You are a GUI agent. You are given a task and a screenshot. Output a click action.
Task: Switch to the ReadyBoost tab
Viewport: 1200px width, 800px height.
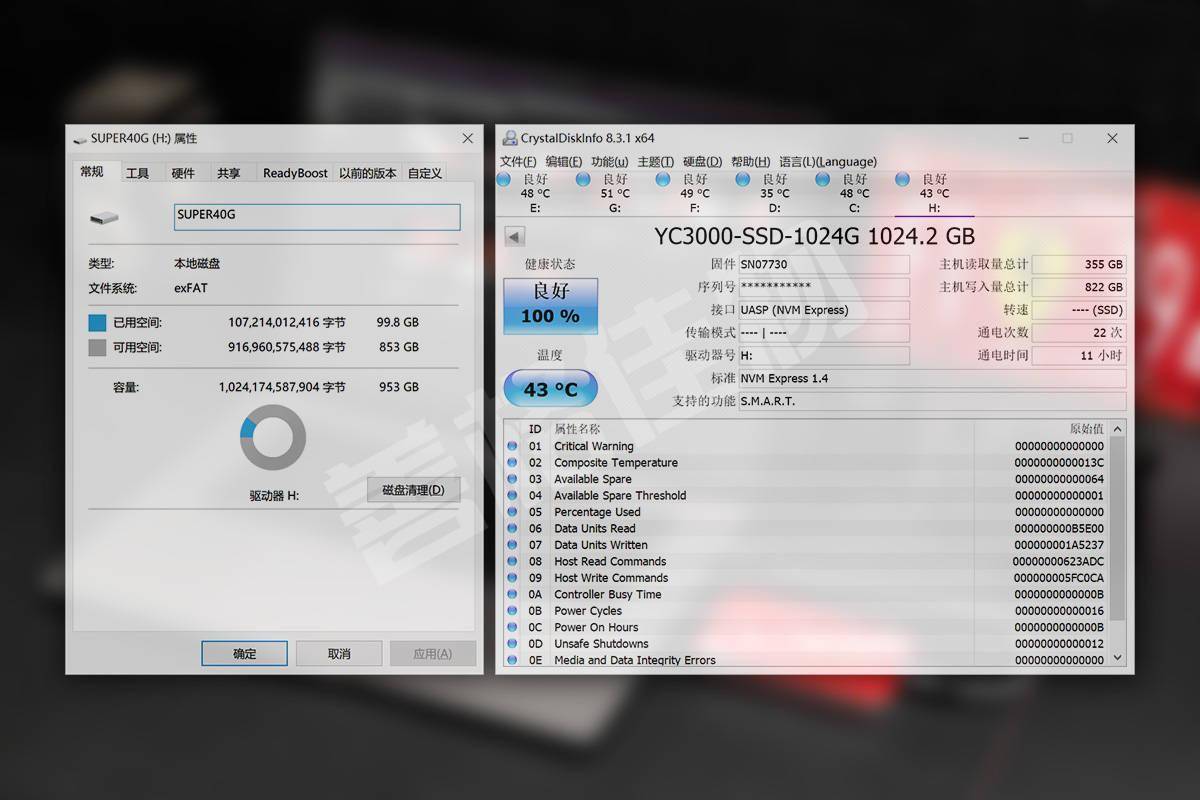pos(295,173)
